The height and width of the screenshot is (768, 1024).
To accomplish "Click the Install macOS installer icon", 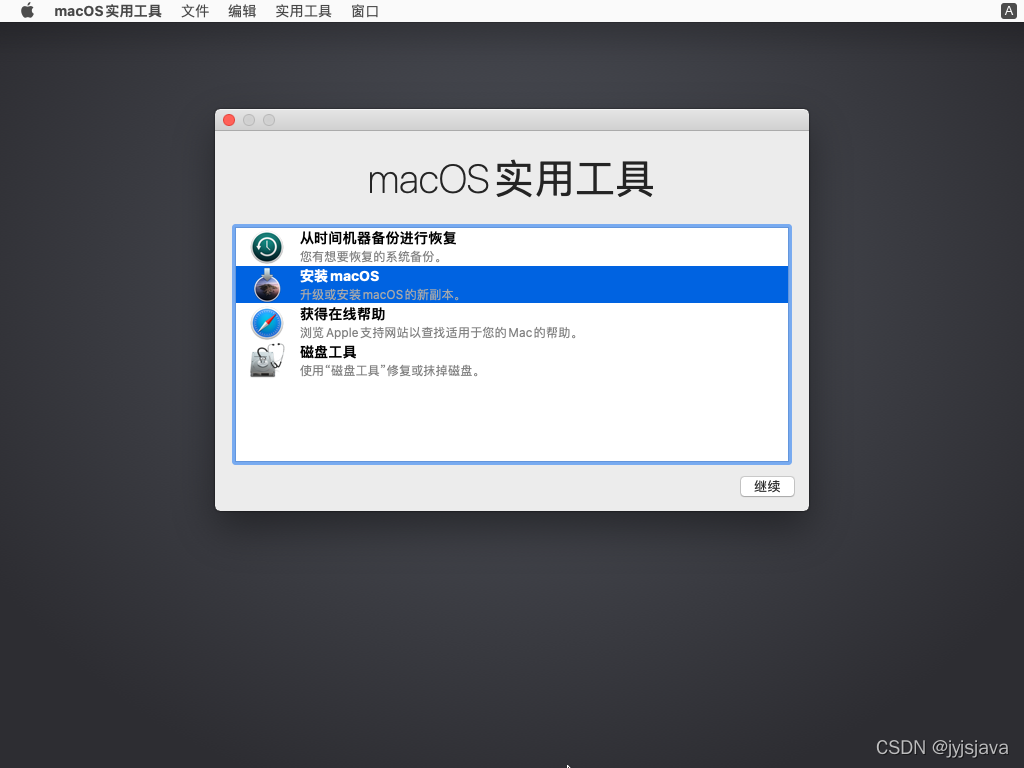I will (x=267, y=285).
